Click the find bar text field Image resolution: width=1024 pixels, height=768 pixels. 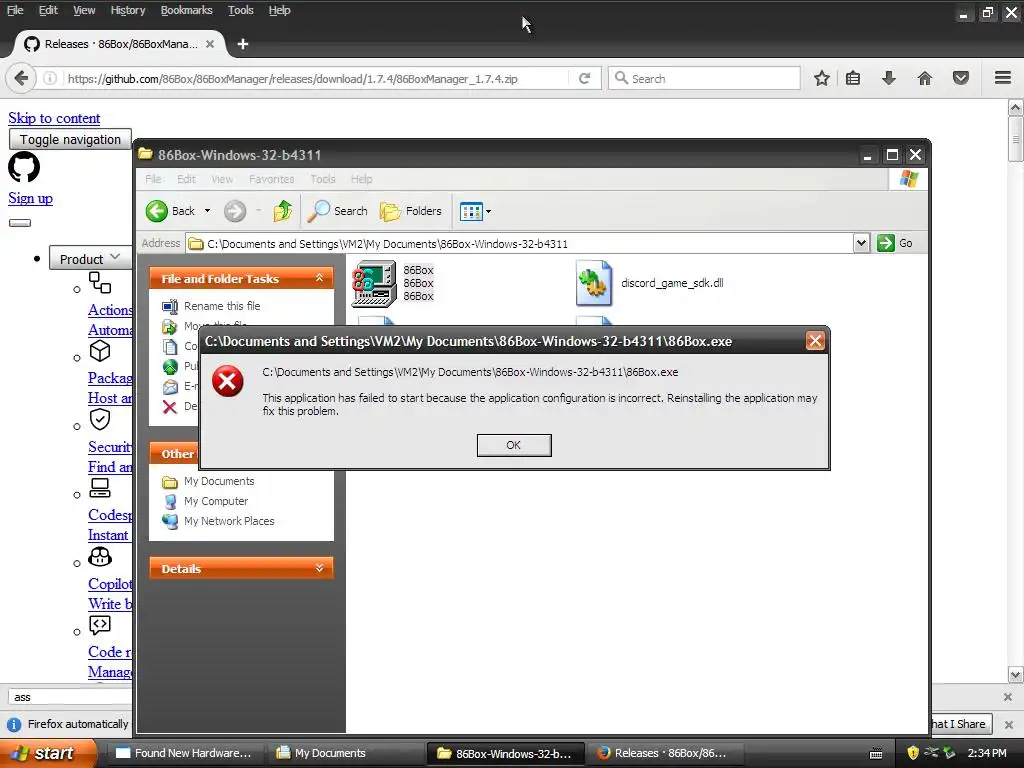pyautogui.click(x=71, y=697)
